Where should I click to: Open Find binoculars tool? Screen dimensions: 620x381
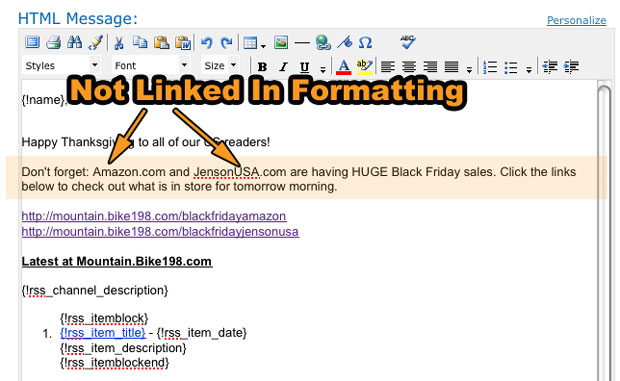pyautogui.click(x=74, y=42)
